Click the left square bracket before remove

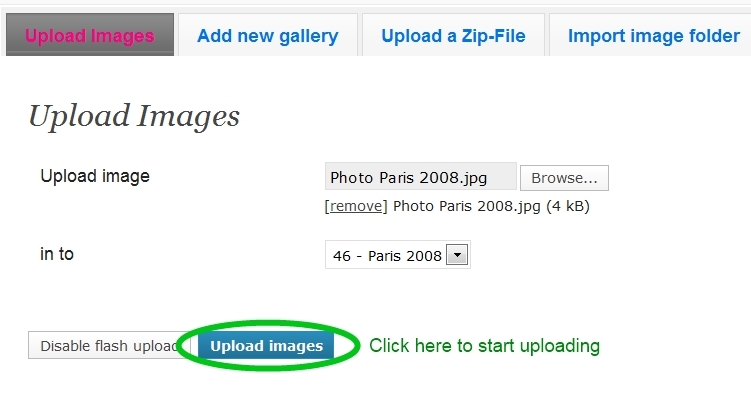(x=327, y=206)
